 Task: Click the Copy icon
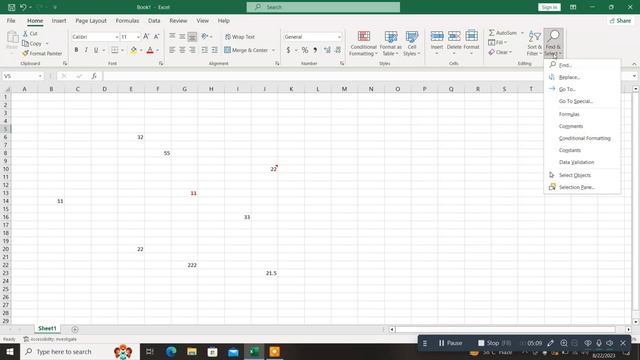pyautogui.click(x=25, y=43)
